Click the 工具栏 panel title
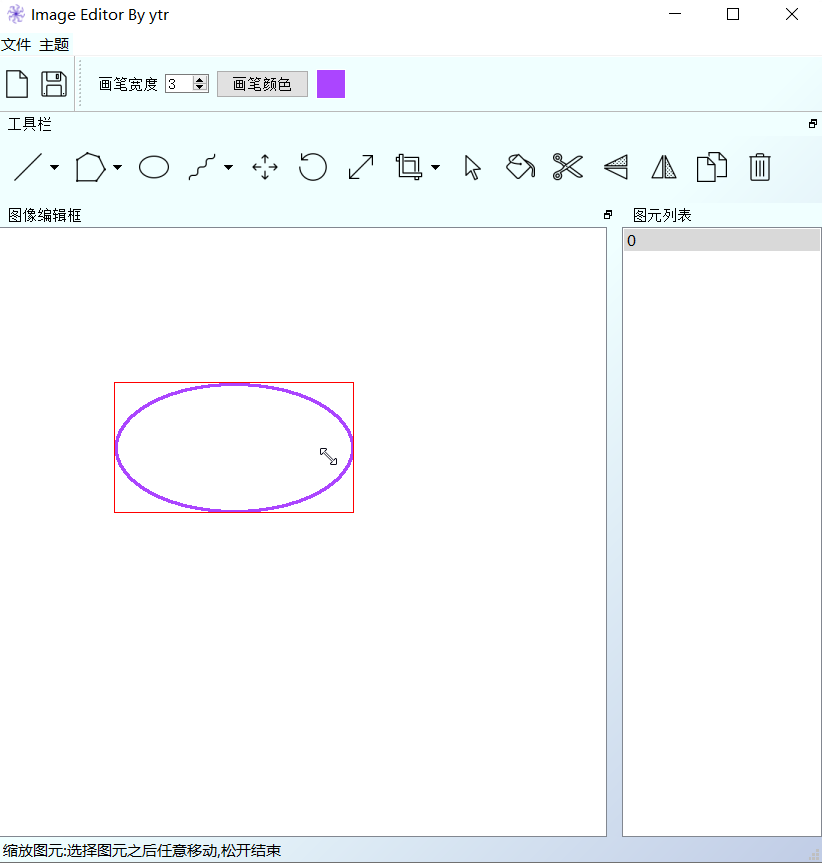The width and height of the screenshot is (822, 863). pos(30,124)
